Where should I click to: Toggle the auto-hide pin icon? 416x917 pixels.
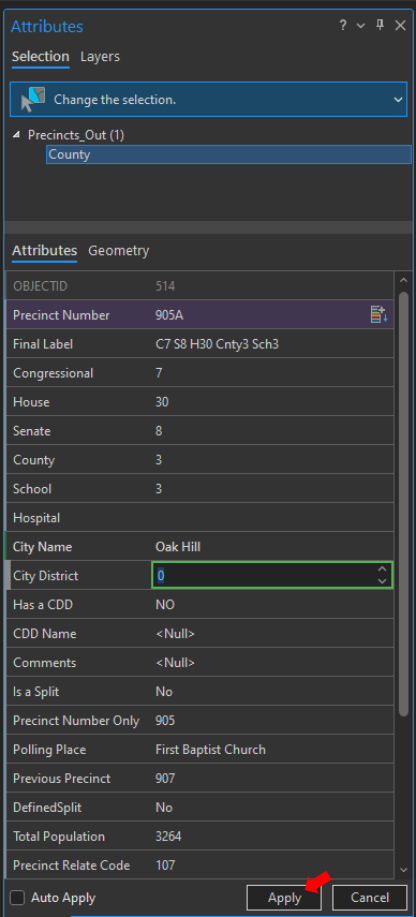click(380, 25)
